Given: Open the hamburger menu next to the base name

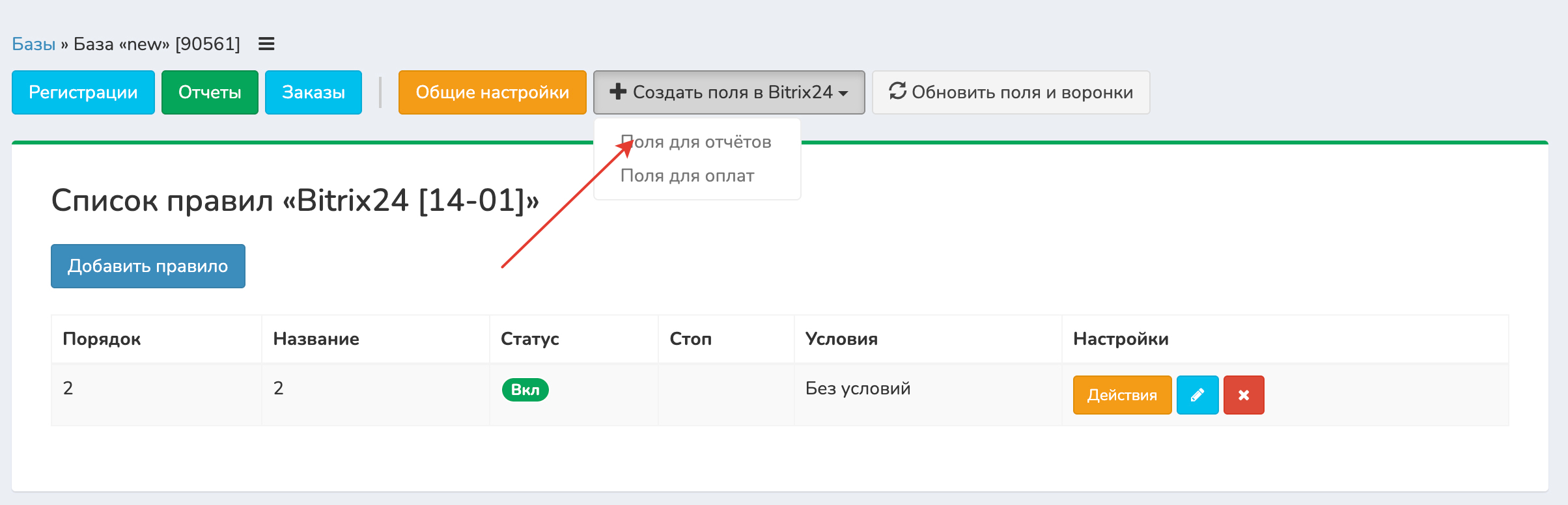Looking at the screenshot, I should [x=266, y=44].
